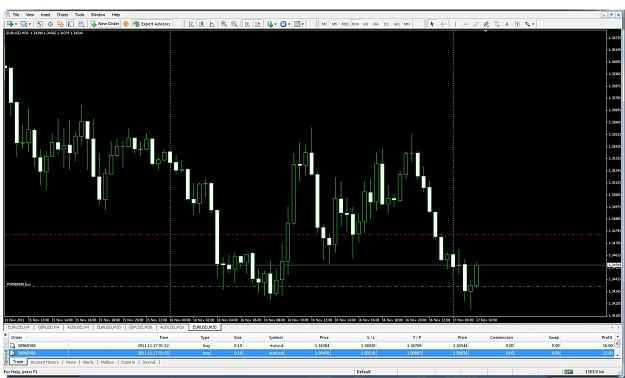Select the Equidistant Channel tool
Image resolution: width=625 pixels, height=378 pixels.
(x=486, y=24)
